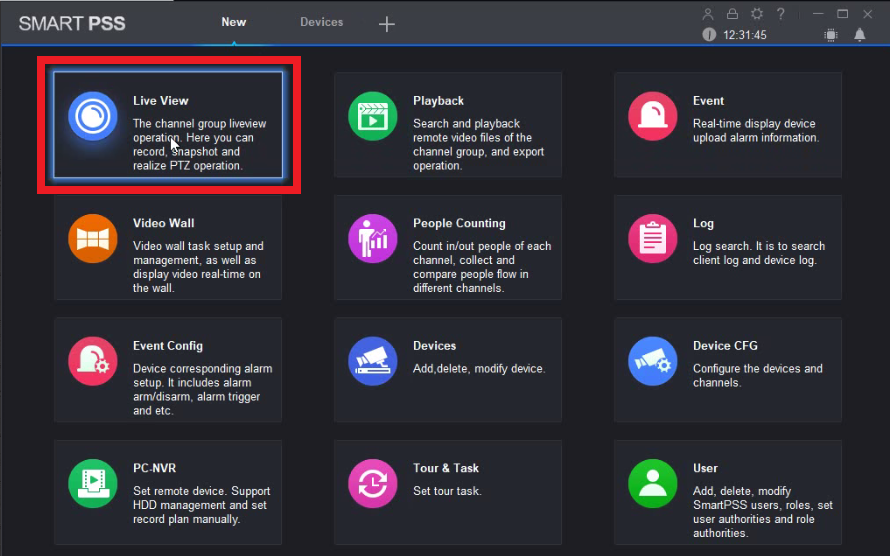Click the Playback title text
Image resolution: width=890 pixels, height=556 pixels.
438,101
